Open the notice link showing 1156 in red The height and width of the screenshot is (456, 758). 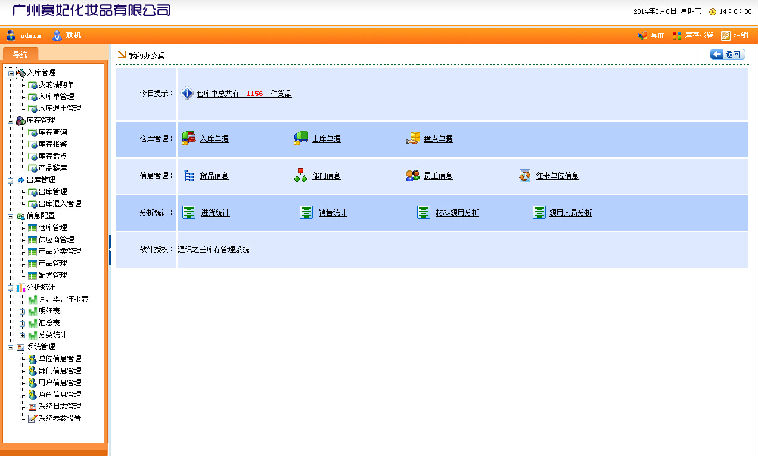click(x=244, y=93)
